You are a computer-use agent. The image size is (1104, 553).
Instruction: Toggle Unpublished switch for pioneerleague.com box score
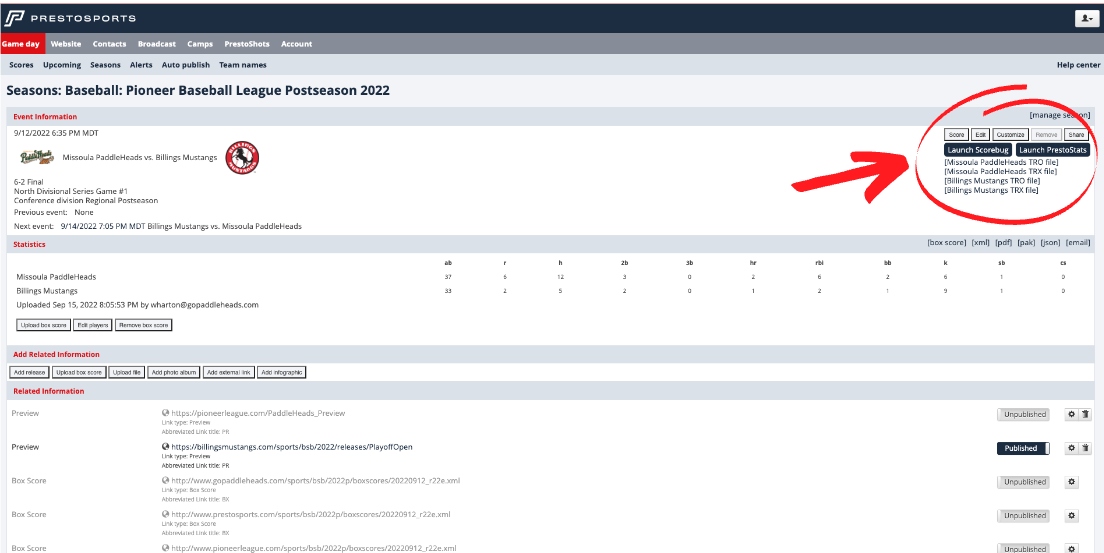[1023, 549]
